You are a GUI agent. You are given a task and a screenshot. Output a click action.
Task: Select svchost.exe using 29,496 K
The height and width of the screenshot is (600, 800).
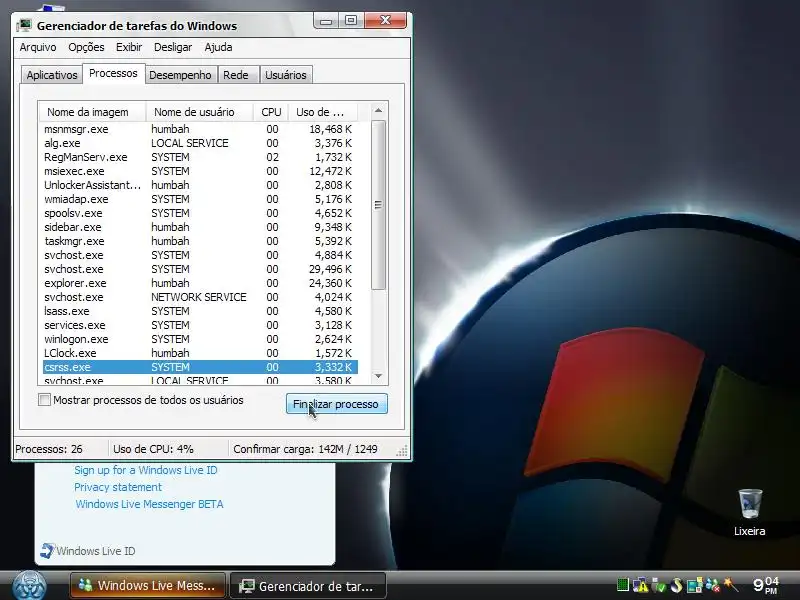[x=200, y=269]
